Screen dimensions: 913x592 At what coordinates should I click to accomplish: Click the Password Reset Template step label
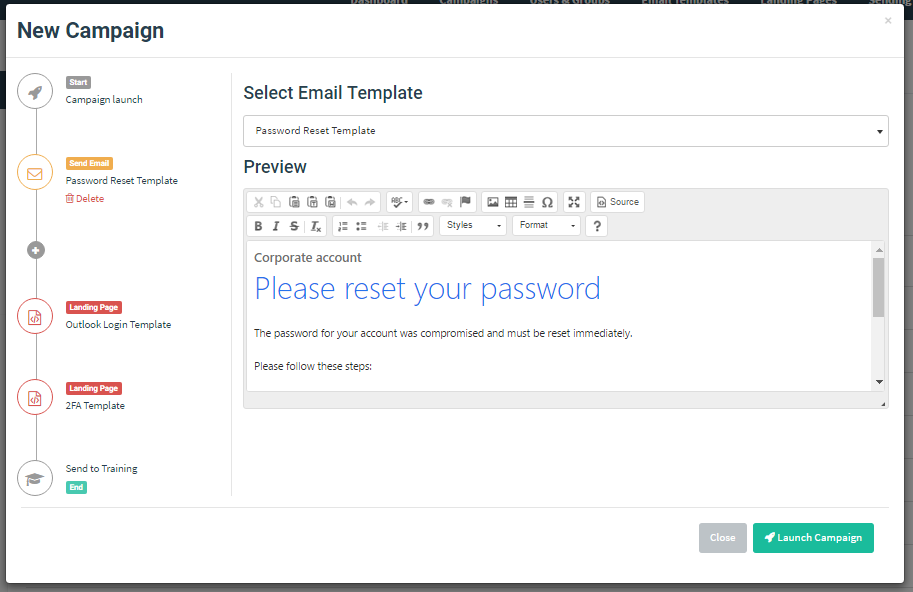(122, 180)
